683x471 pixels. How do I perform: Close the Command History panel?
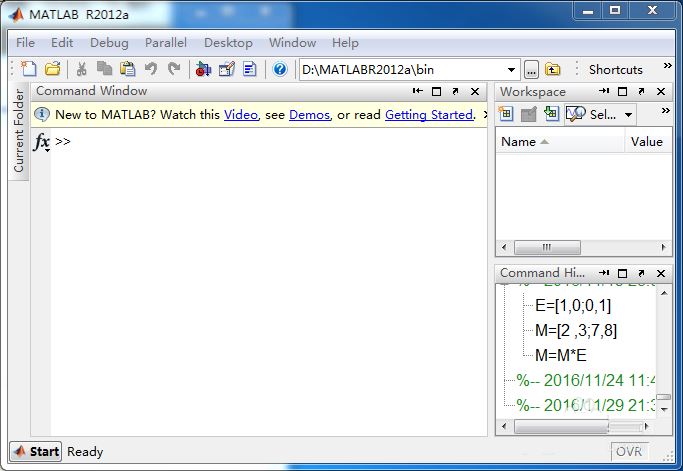point(661,273)
